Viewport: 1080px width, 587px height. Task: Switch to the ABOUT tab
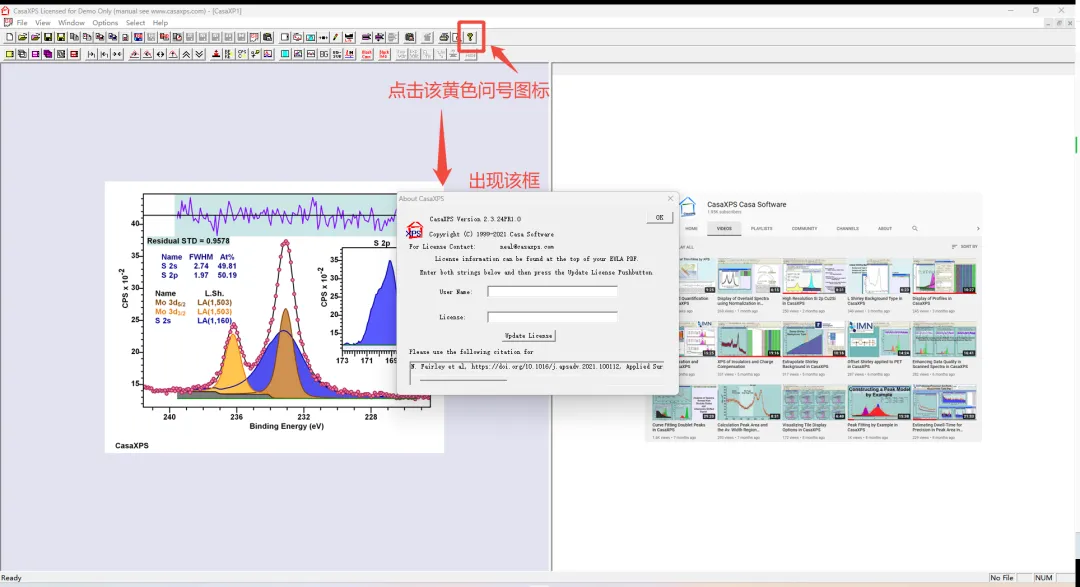point(884,228)
